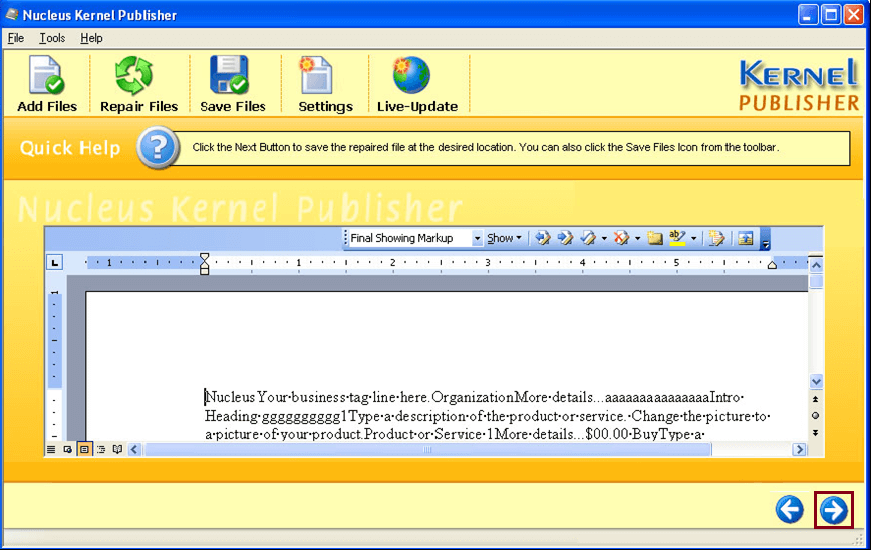Expand the Highlight color dropdown arrow
This screenshot has height=550, width=871.
[x=693, y=238]
